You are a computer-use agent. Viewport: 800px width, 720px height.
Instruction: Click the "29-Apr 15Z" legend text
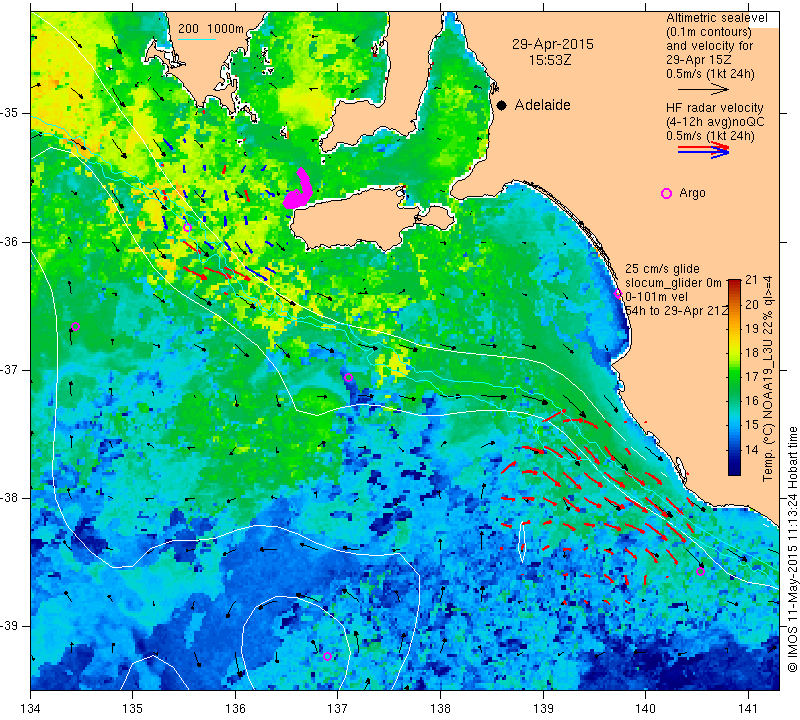697,60
